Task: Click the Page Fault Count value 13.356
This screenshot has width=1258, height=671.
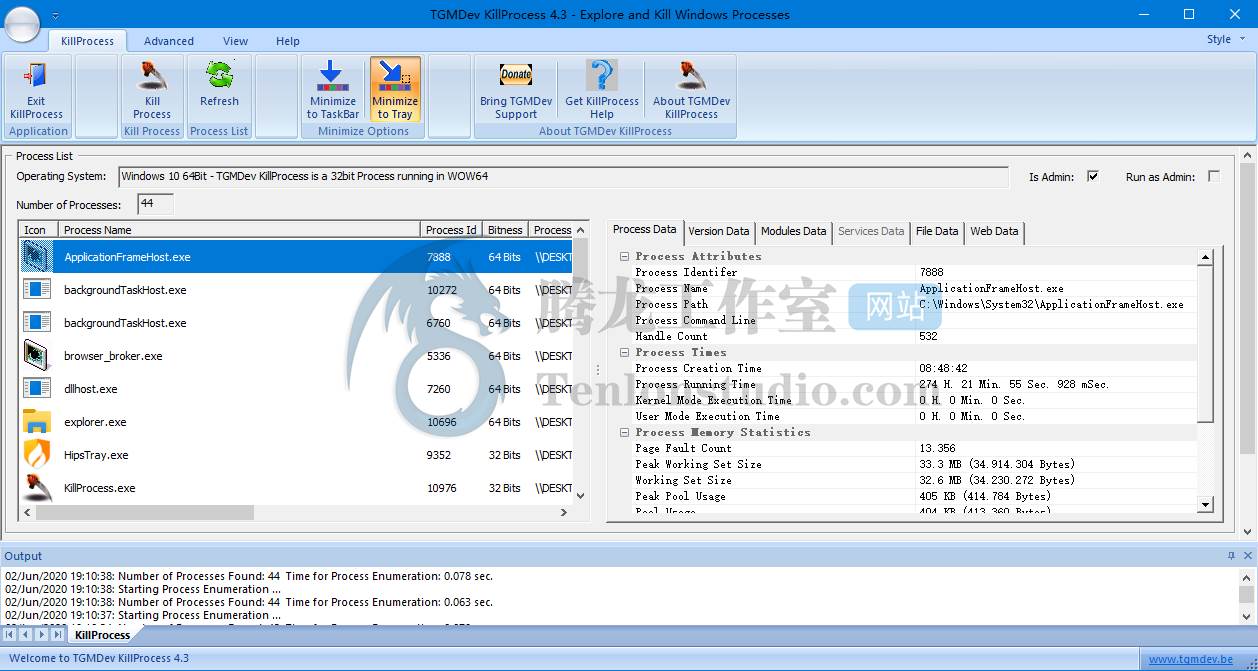Action: 937,448
